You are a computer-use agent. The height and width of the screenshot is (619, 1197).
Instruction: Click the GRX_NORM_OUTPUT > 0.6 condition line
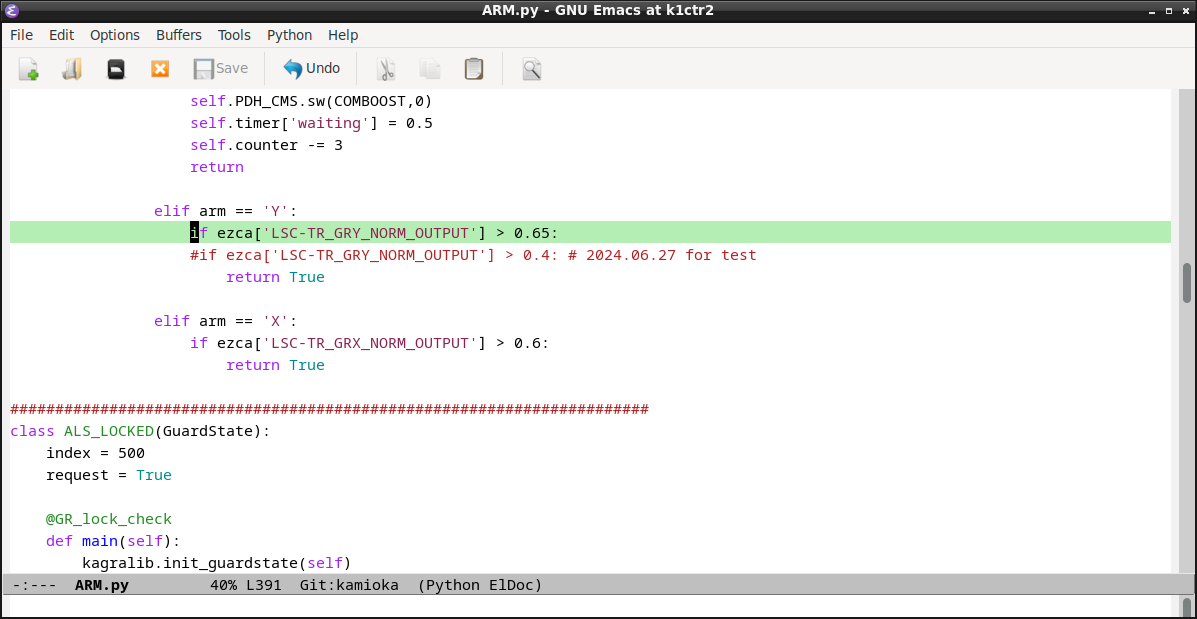[369, 343]
